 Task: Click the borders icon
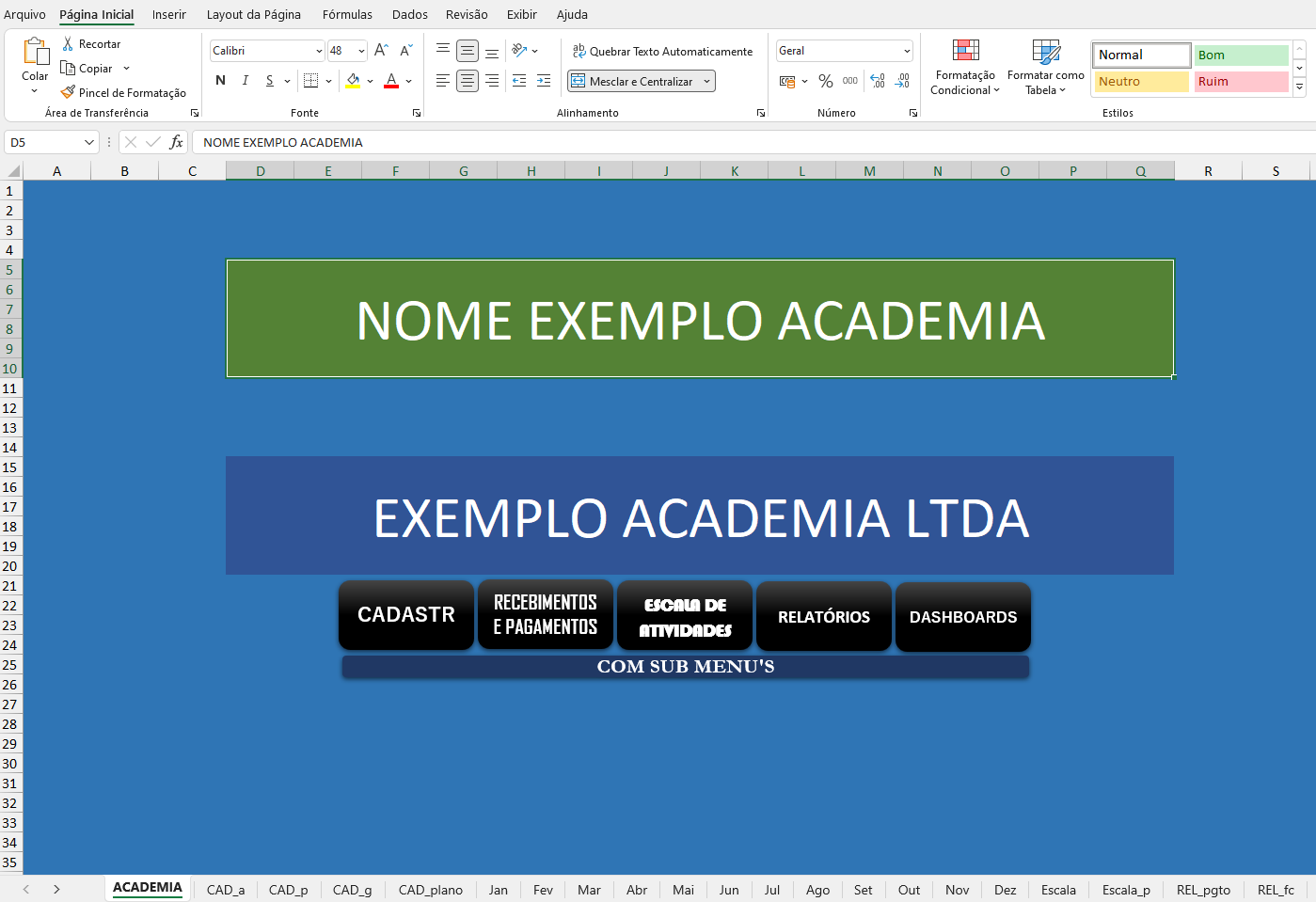(311, 81)
